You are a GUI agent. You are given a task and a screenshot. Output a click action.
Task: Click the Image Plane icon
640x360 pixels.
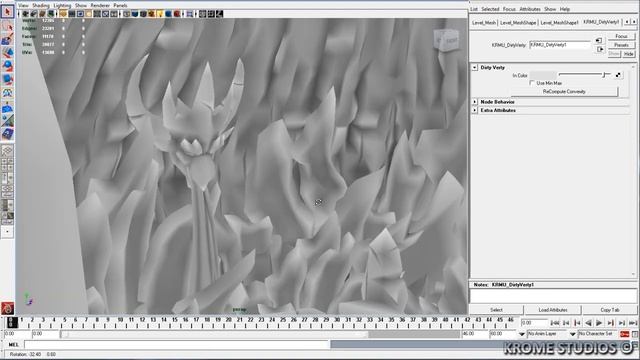pos(51,14)
